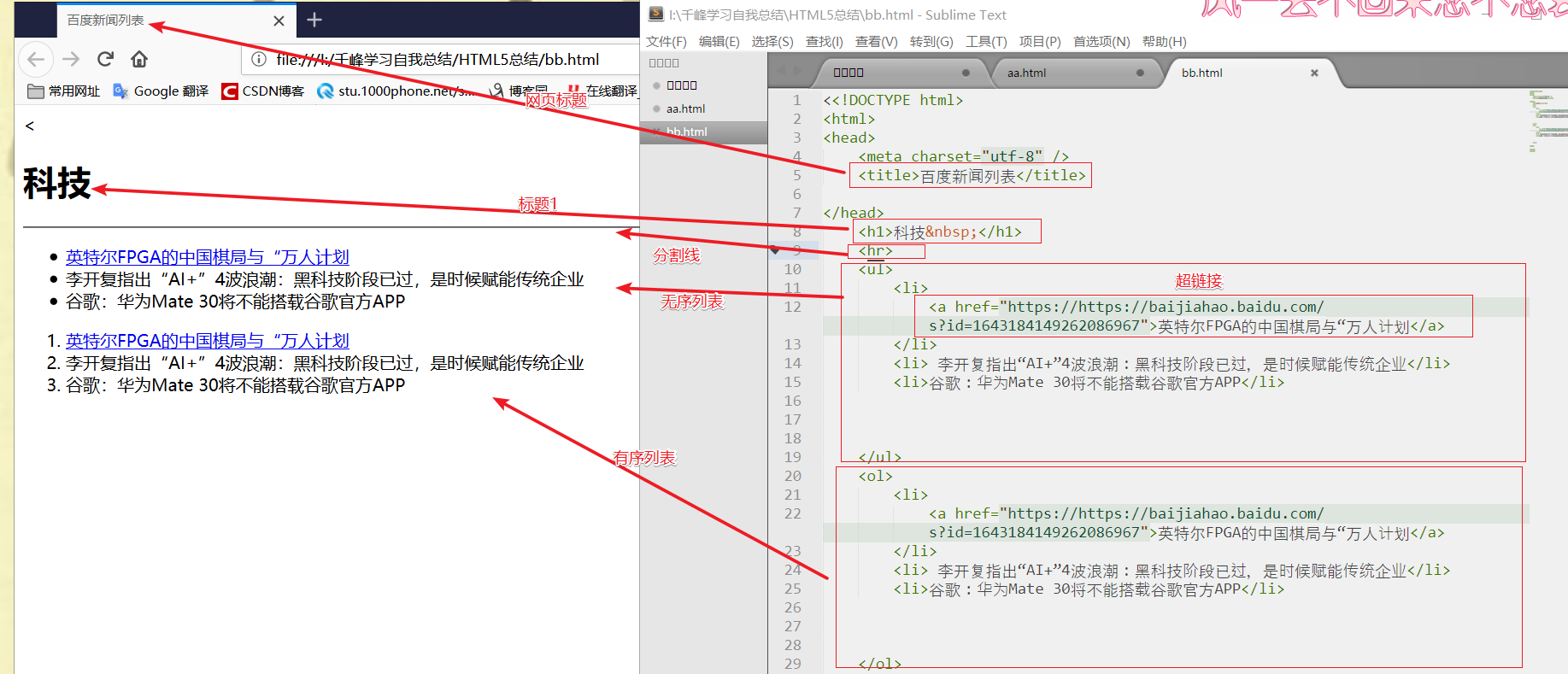Click numbered item 2 李开复指出
1568x674 pixels.
[325, 363]
